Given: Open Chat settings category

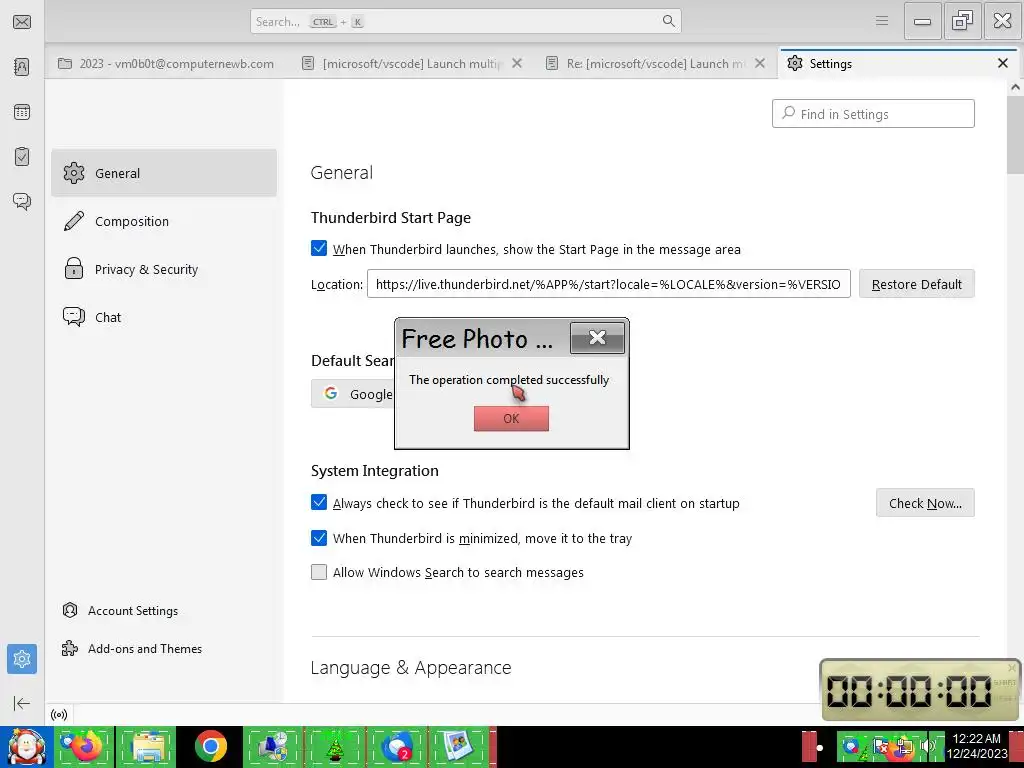Looking at the screenshot, I should pos(164,317).
